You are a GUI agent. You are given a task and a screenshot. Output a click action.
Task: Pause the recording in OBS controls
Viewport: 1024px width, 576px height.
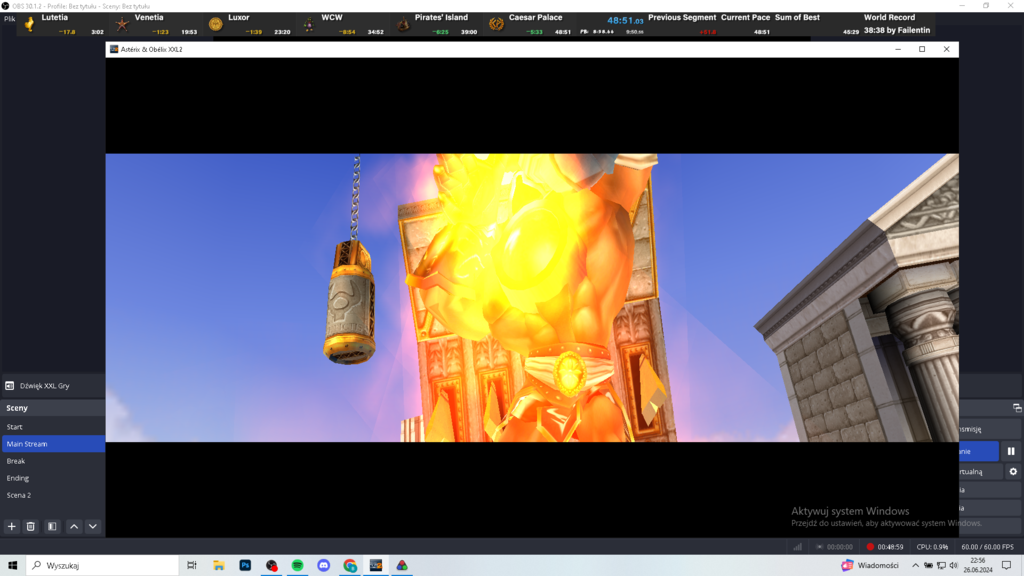(x=1011, y=451)
